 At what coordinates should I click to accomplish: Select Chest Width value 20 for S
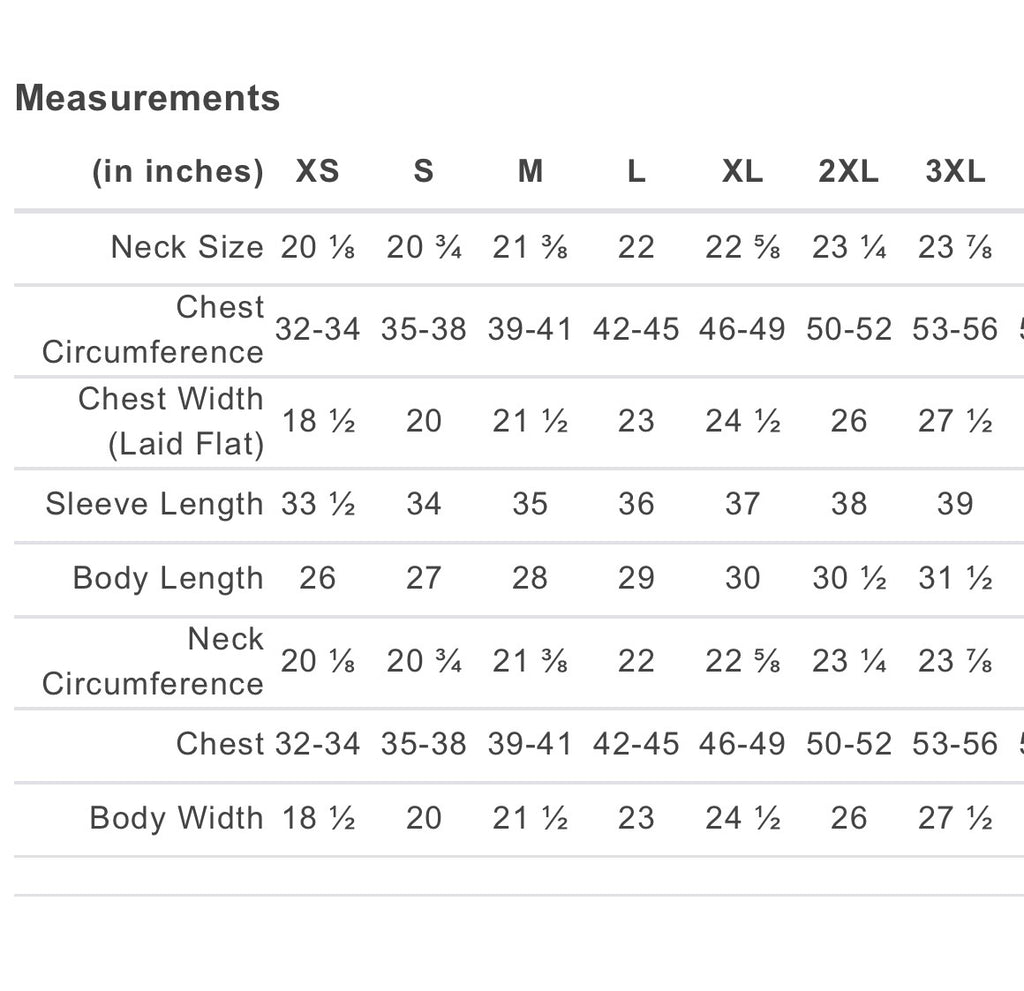(424, 421)
